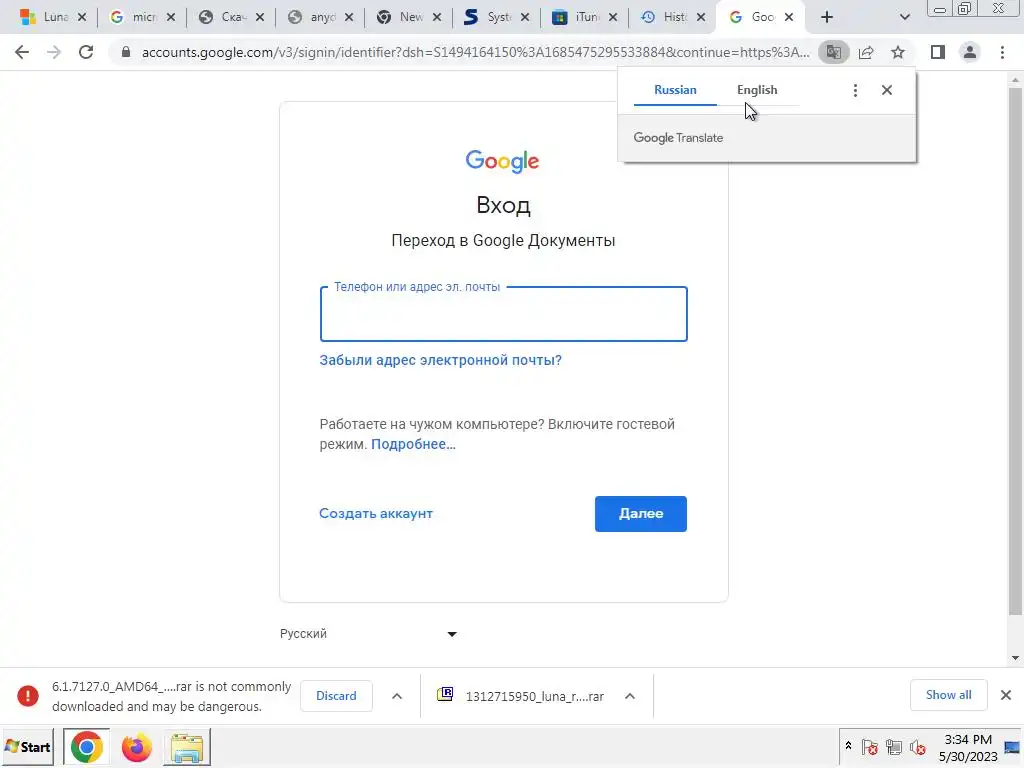Open the Windows Start menu
This screenshot has height=768, width=1024.
[27, 746]
